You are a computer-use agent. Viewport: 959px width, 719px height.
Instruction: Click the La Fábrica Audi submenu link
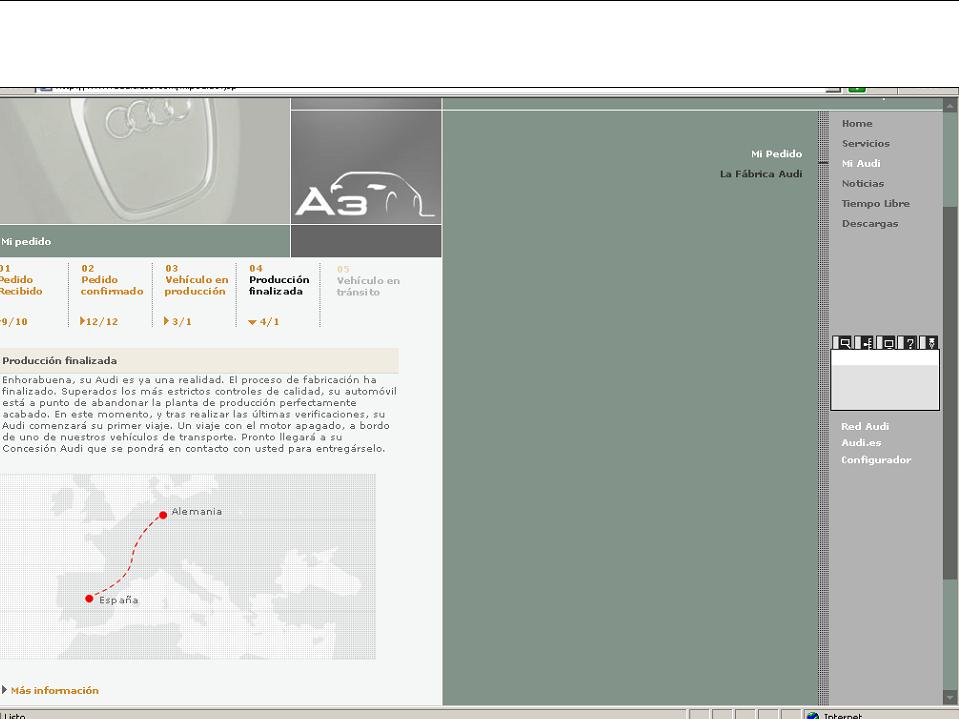pos(761,174)
